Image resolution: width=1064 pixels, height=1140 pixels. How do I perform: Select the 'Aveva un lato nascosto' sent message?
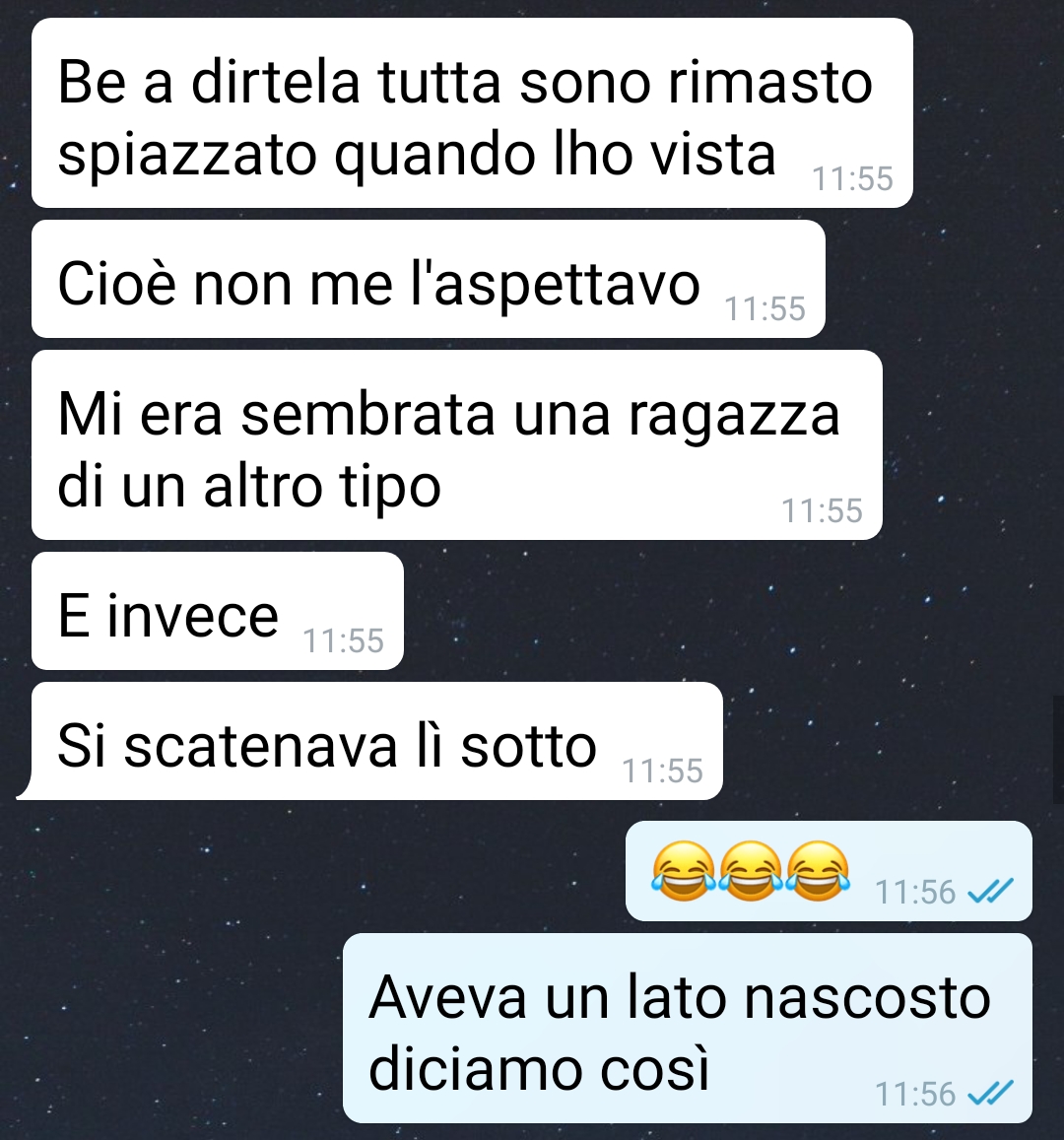tap(688, 1028)
